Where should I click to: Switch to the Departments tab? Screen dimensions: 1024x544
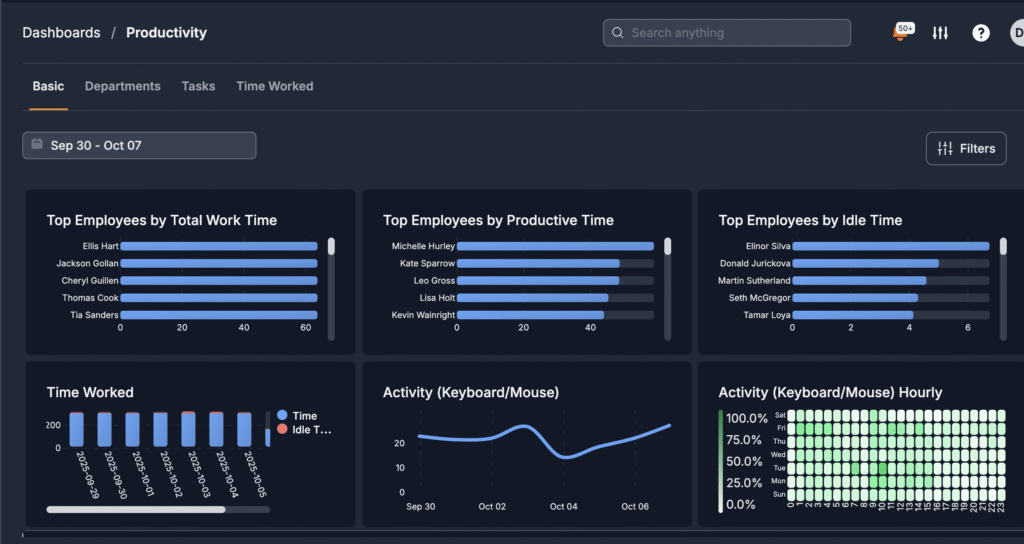coord(122,86)
